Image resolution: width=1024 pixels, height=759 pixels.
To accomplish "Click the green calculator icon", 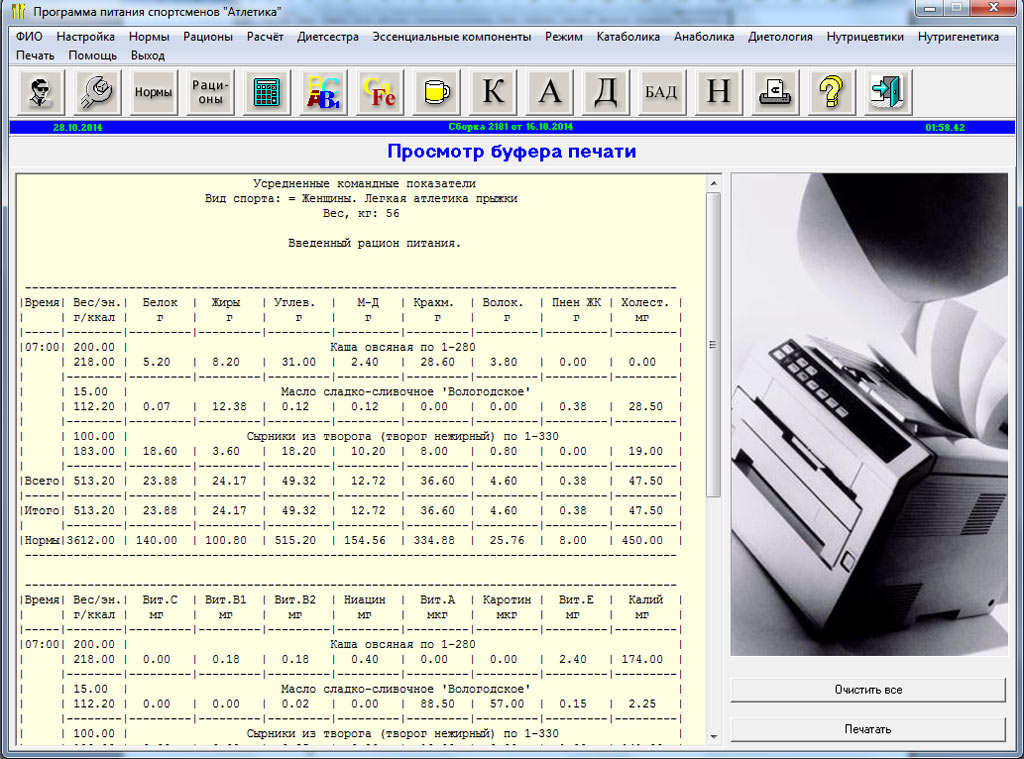I will [267, 93].
